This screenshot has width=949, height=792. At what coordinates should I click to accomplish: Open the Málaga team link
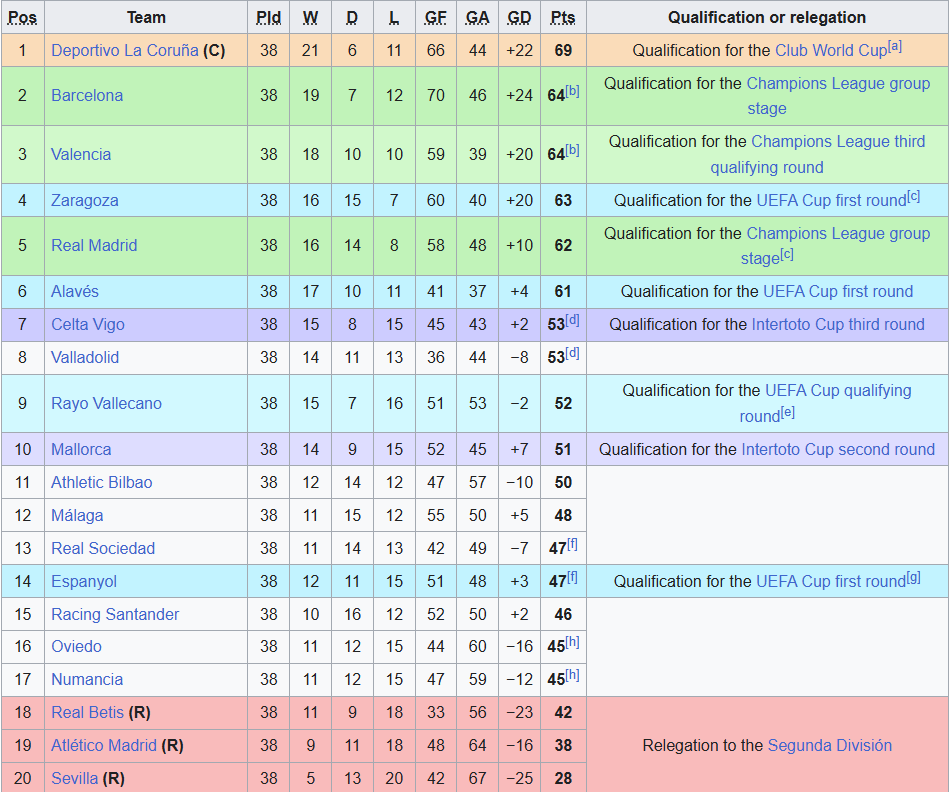[77, 515]
